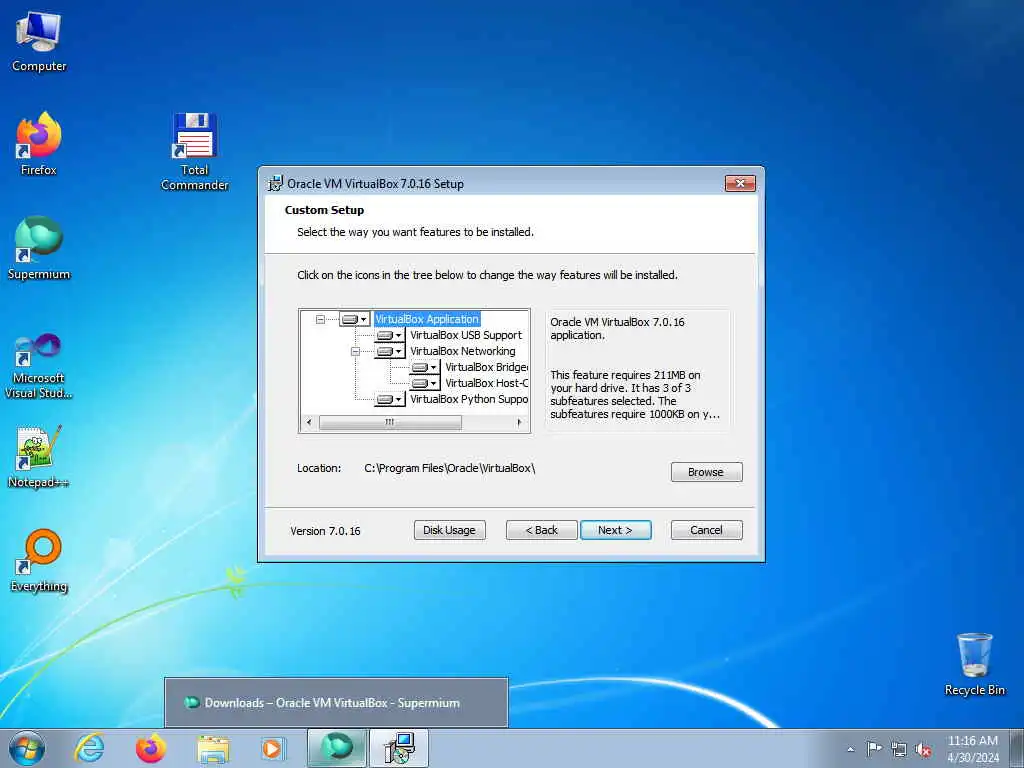Select the Notepad++ desktop shortcut
The image size is (1024, 768).
(x=39, y=457)
